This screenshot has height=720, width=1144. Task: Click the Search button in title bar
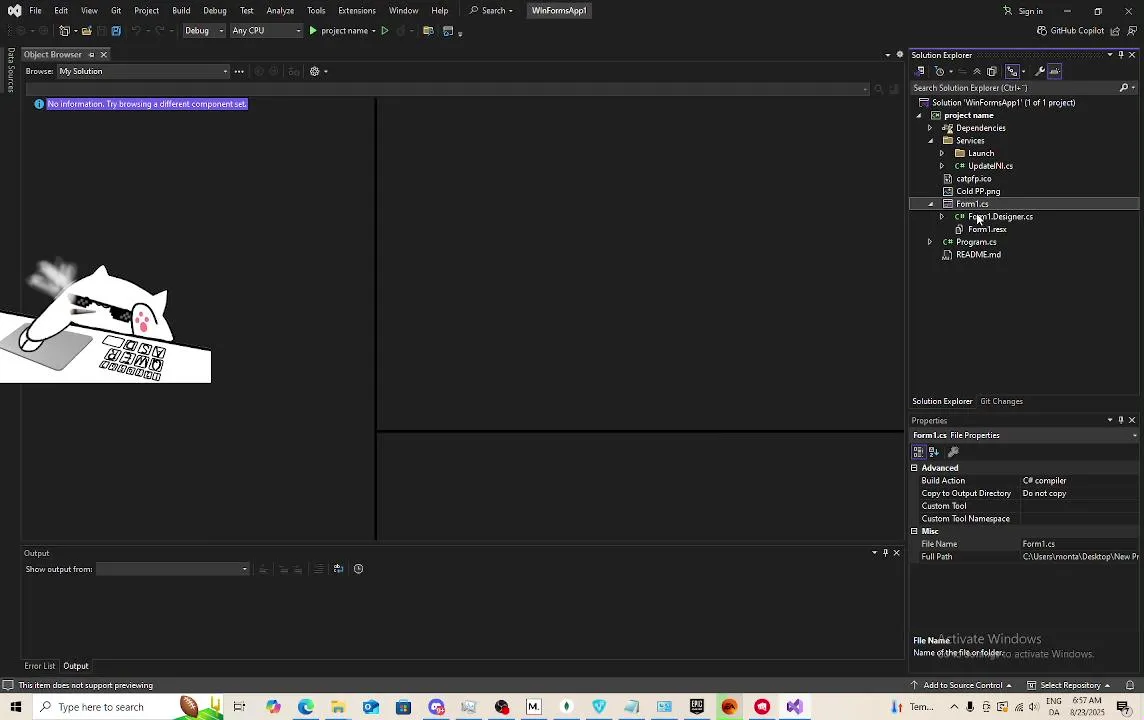(x=491, y=11)
